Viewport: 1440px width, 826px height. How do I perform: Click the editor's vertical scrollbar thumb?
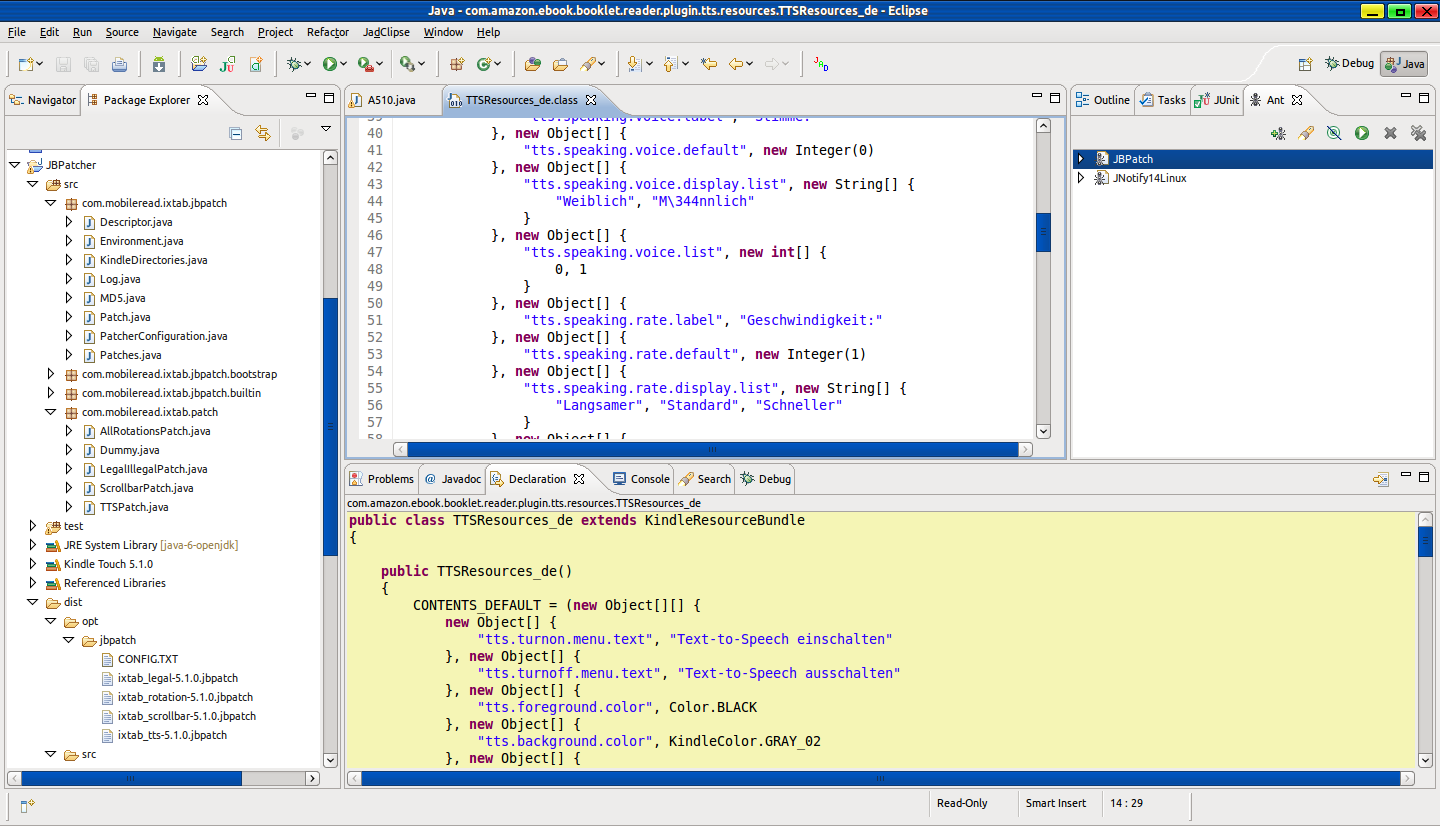tap(1043, 232)
